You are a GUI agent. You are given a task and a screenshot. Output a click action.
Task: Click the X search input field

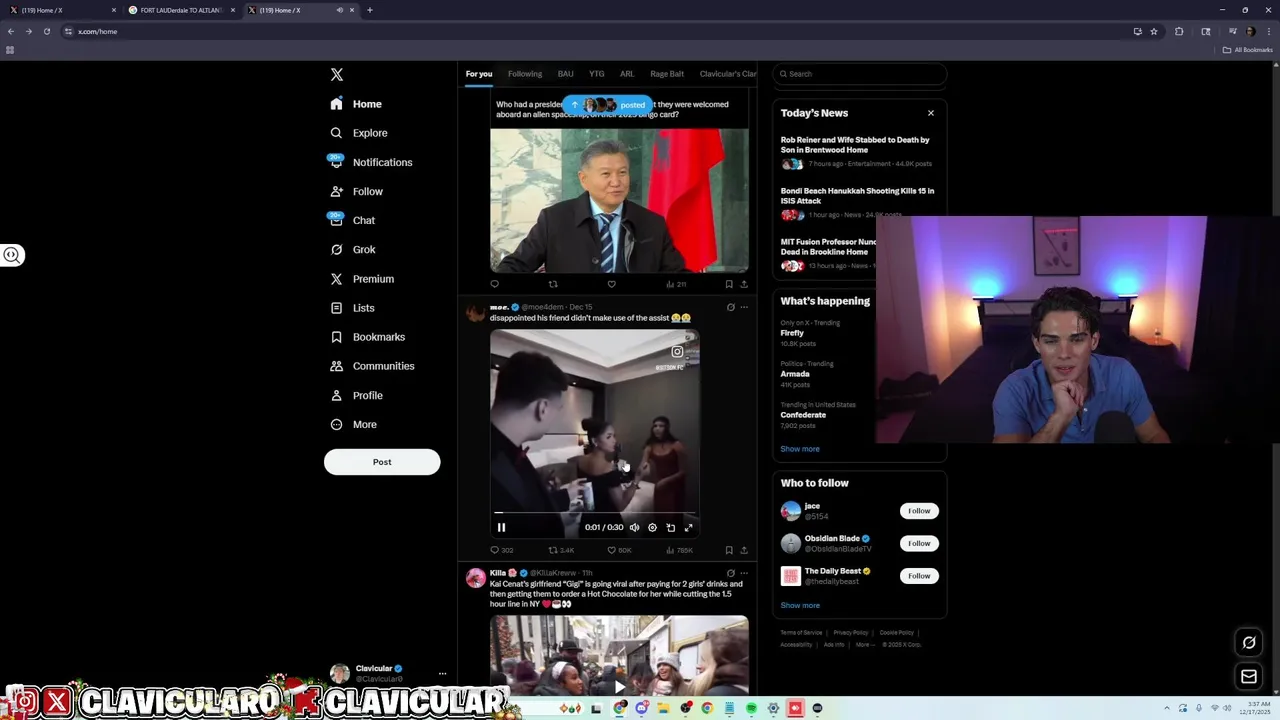(860, 74)
